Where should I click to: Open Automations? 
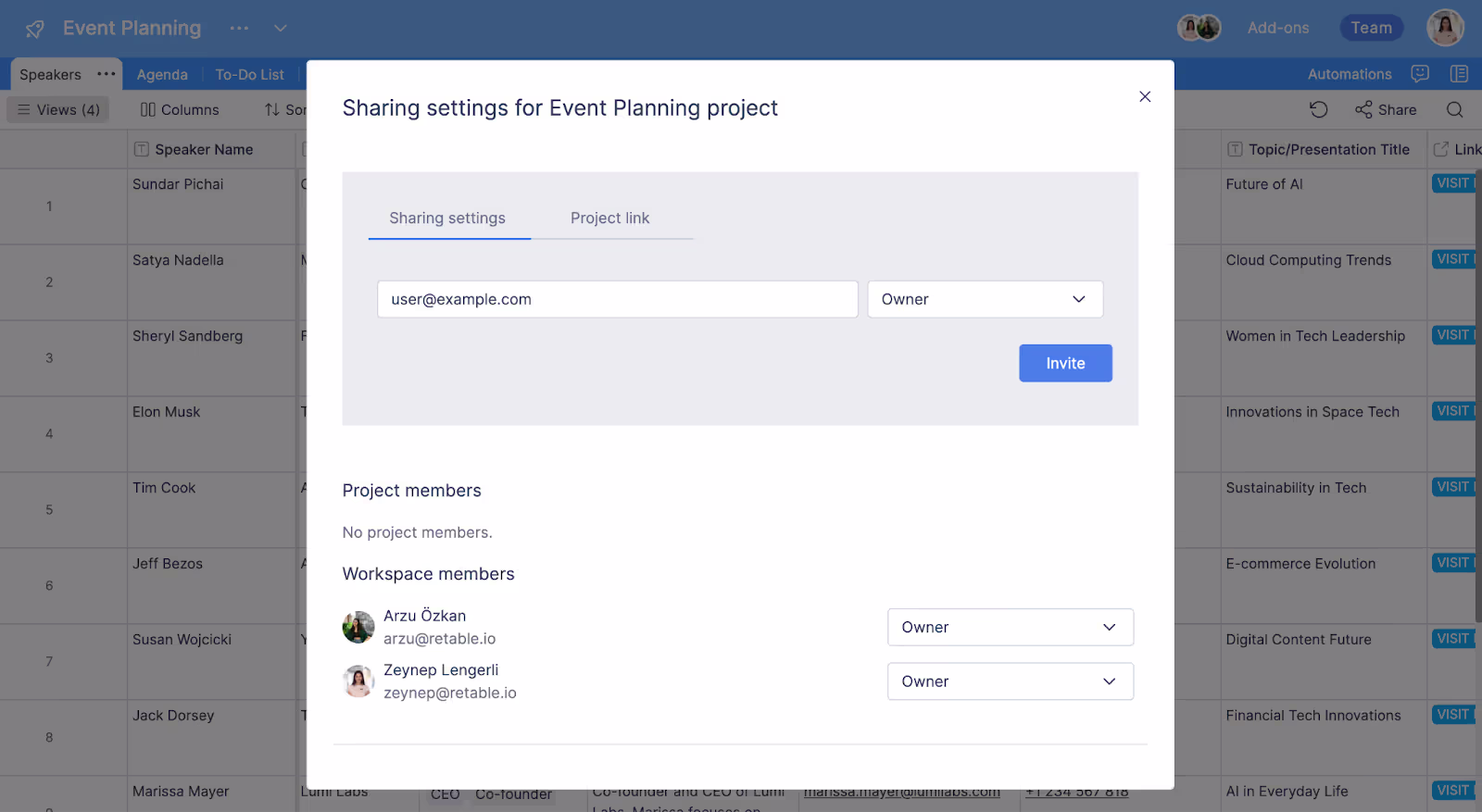tap(1350, 74)
